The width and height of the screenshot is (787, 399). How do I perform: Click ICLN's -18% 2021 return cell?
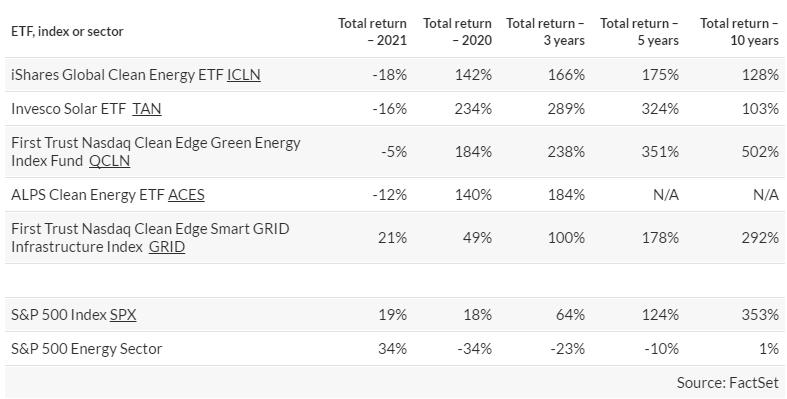point(389,75)
